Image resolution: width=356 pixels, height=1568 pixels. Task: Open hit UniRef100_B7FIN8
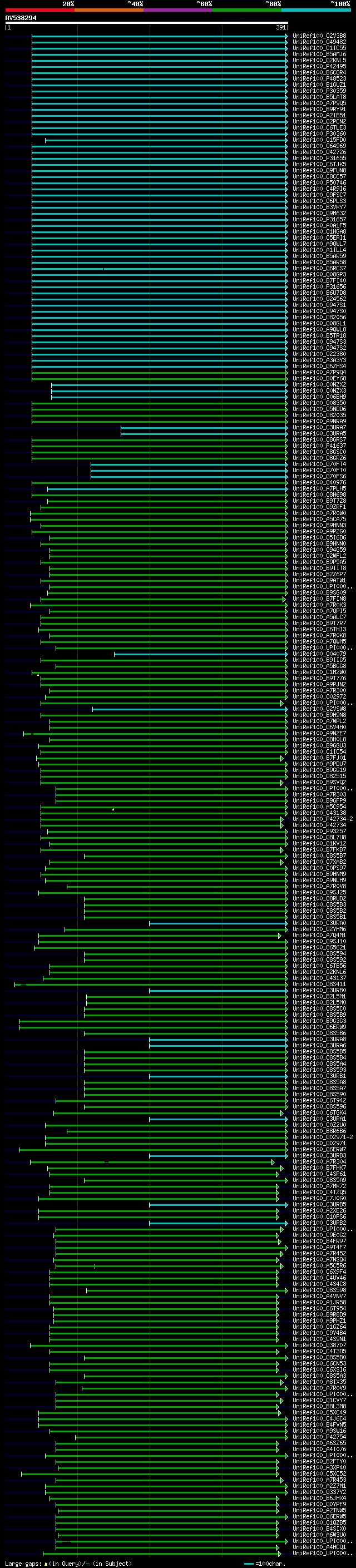click(319, 598)
